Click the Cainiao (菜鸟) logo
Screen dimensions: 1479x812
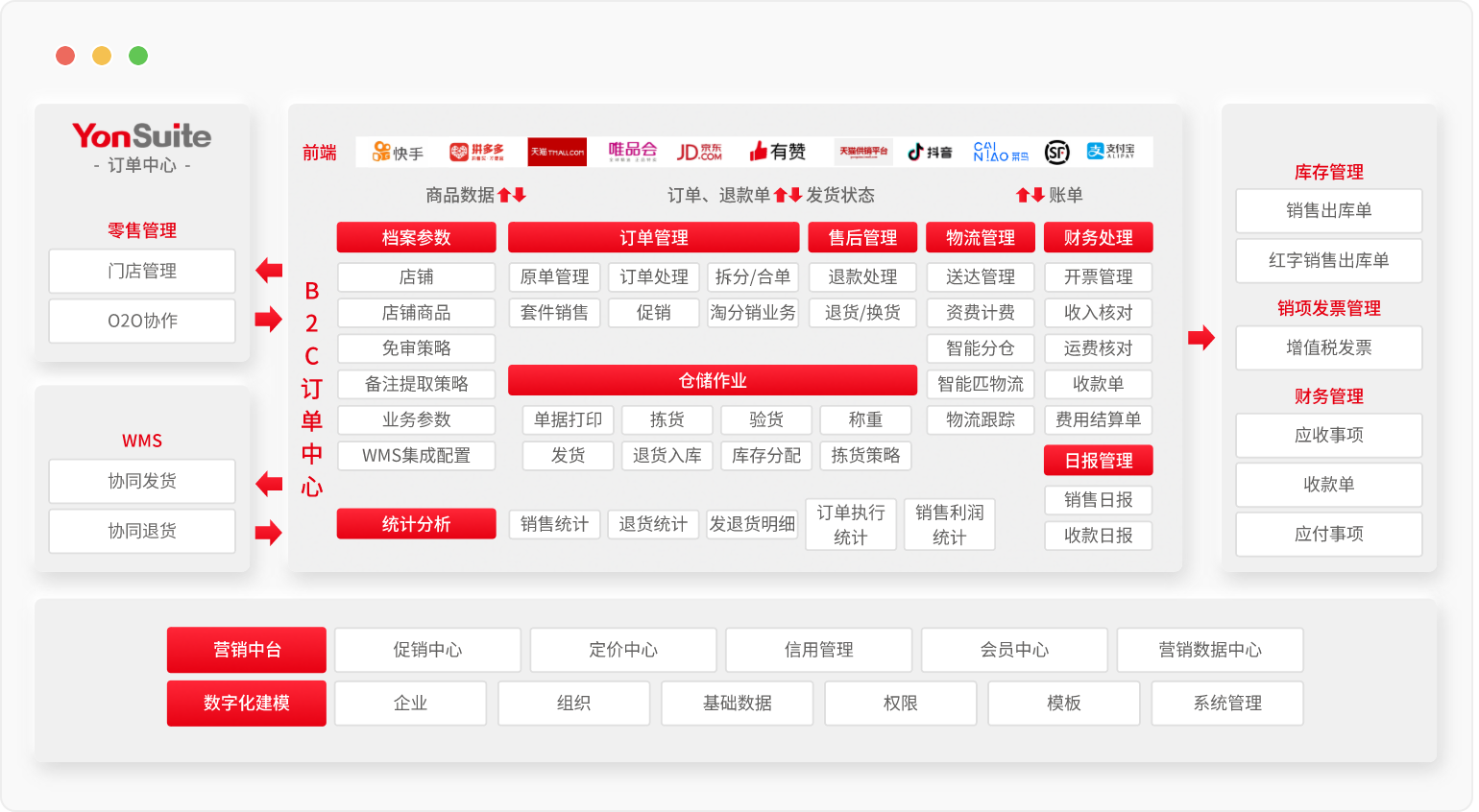point(1000,152)
